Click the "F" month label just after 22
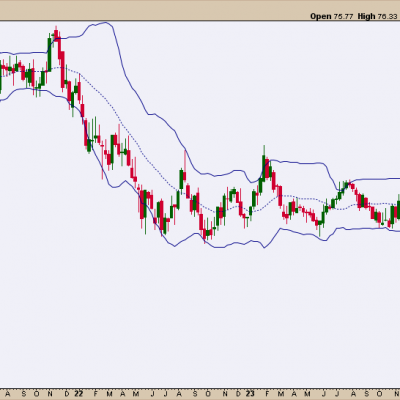 pos(96,394)
